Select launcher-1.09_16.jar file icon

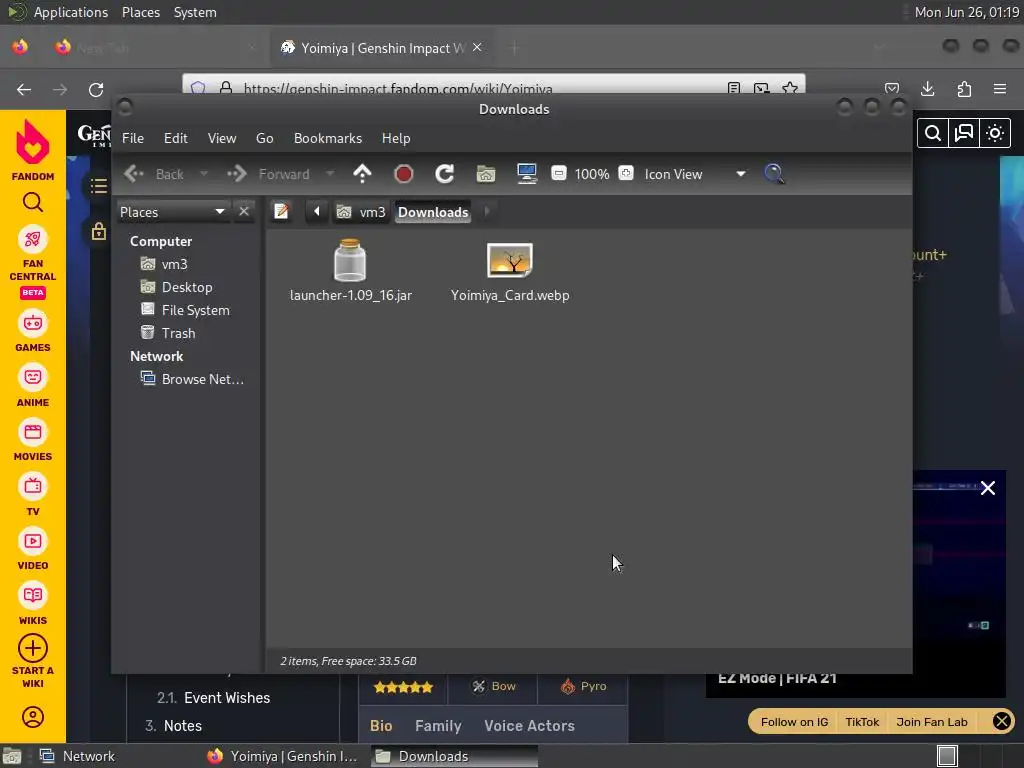click(x=350, y=260)
